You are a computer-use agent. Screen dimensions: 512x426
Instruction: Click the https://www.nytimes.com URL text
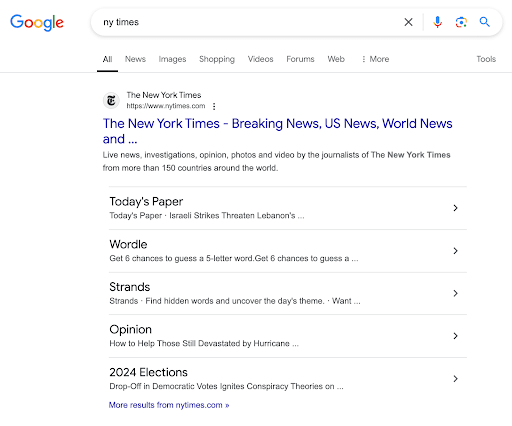(166, 106)
